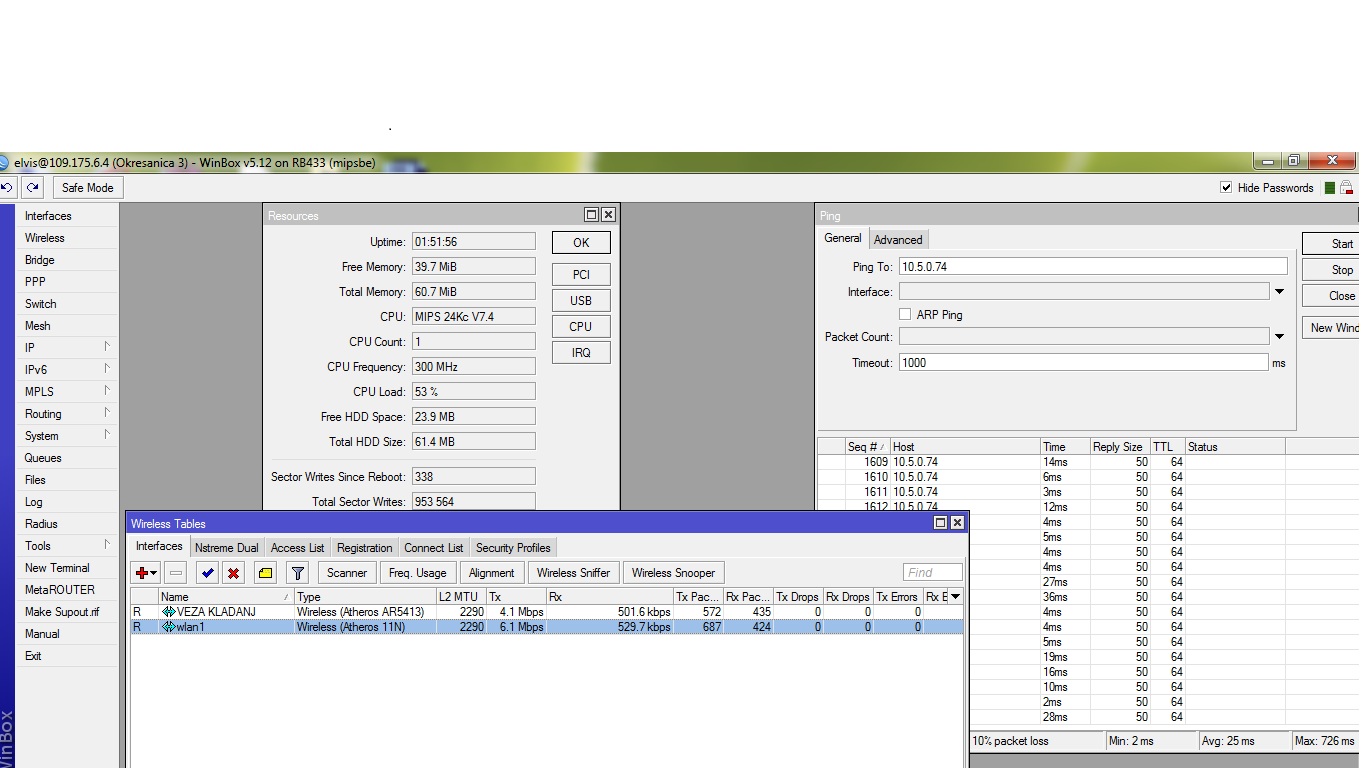This screenshot has width=1366, height=768.
Task: Sort ping results by Seq # column
Action: (x=867, y=447)
